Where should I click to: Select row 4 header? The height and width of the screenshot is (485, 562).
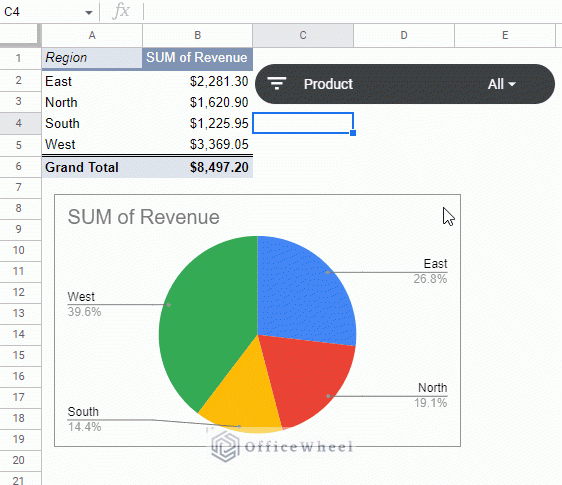(19, 123)
